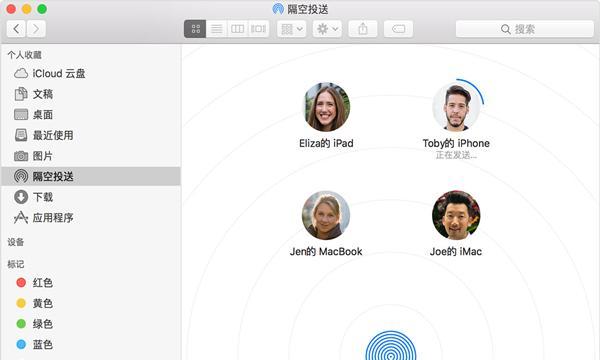Select 图片 in the sidebar
Screen dimensions: 600x360
[91, 156]
